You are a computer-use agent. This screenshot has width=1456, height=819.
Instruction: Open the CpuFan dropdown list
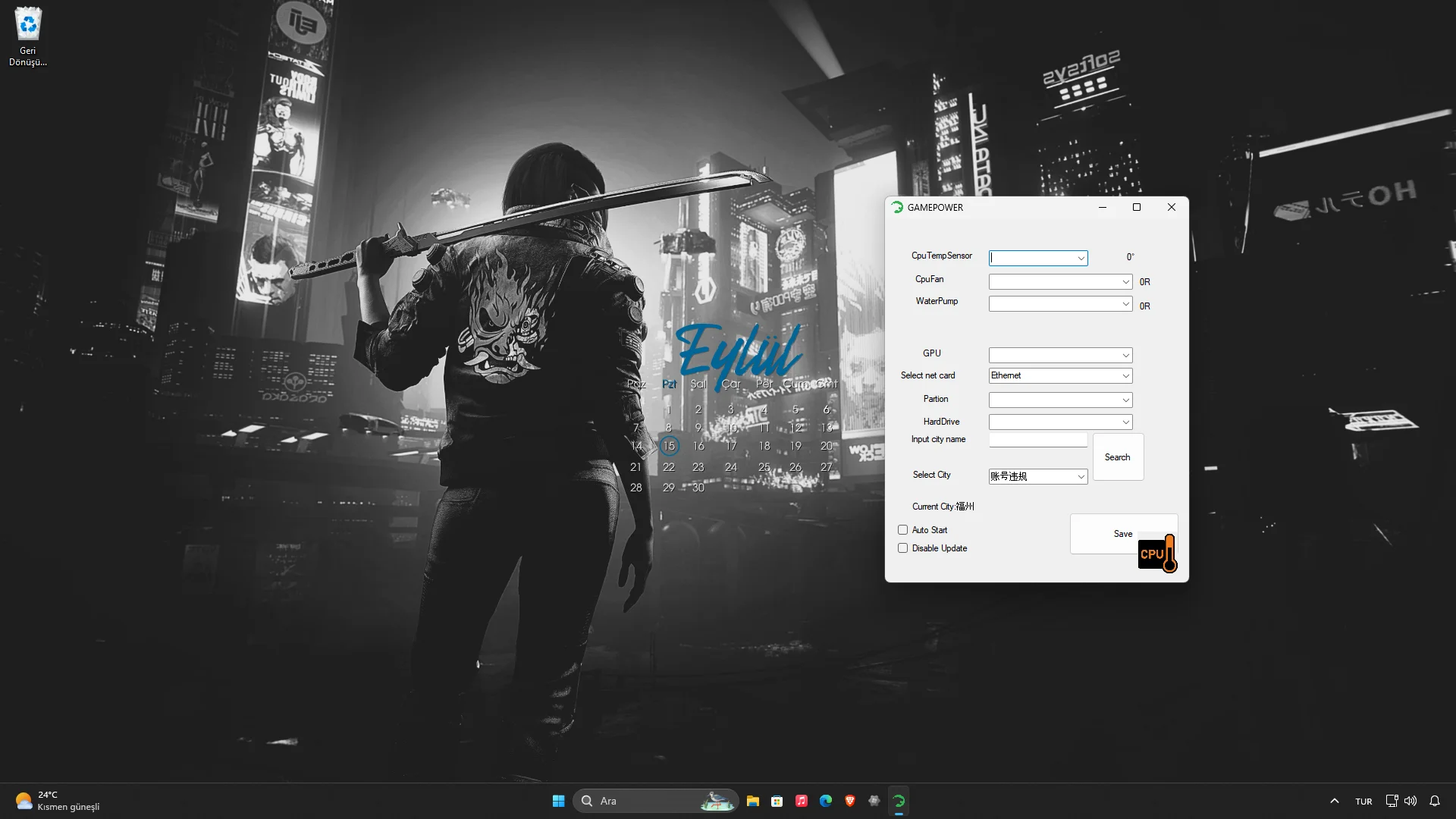[x=1126, y=282]
